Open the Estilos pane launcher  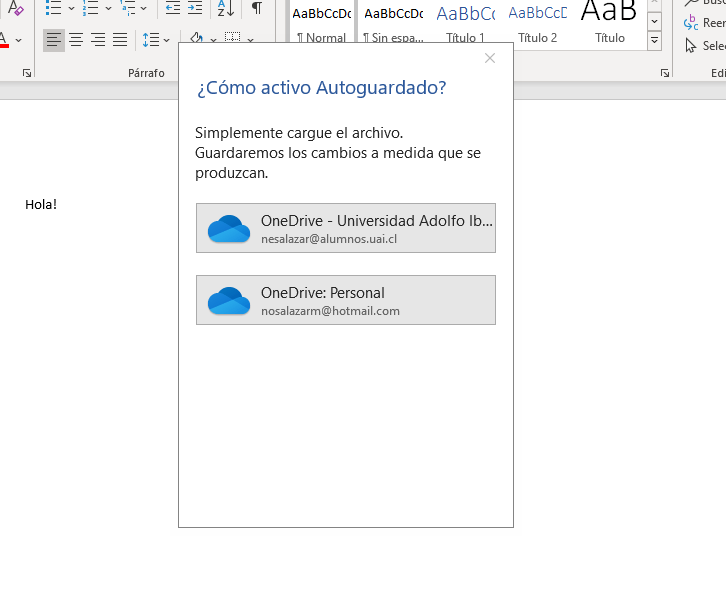pos(665,74)
